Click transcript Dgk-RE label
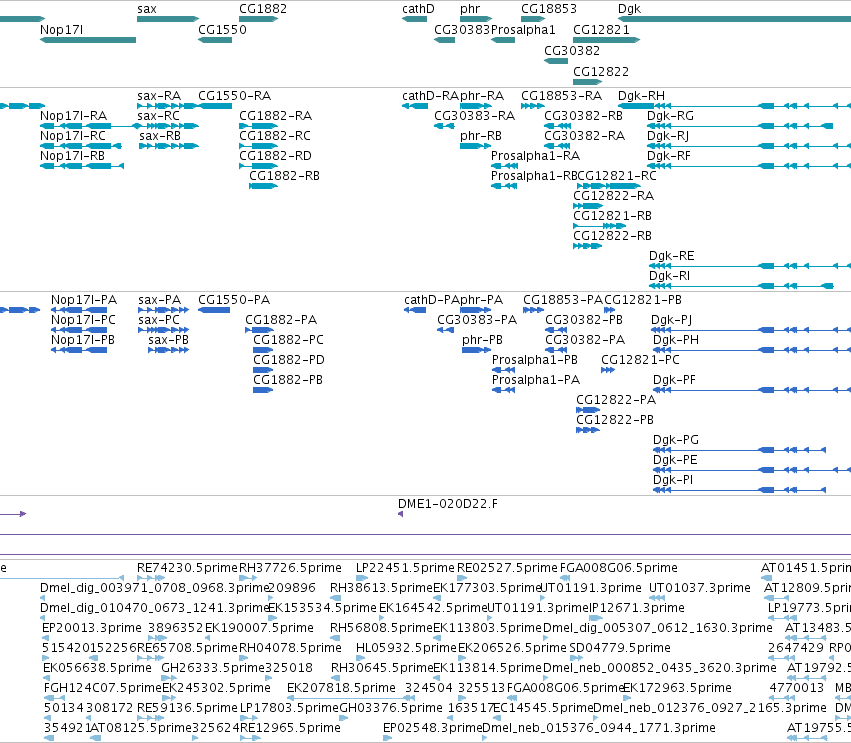This screenshot has height=743, width=851. point(671,256)
